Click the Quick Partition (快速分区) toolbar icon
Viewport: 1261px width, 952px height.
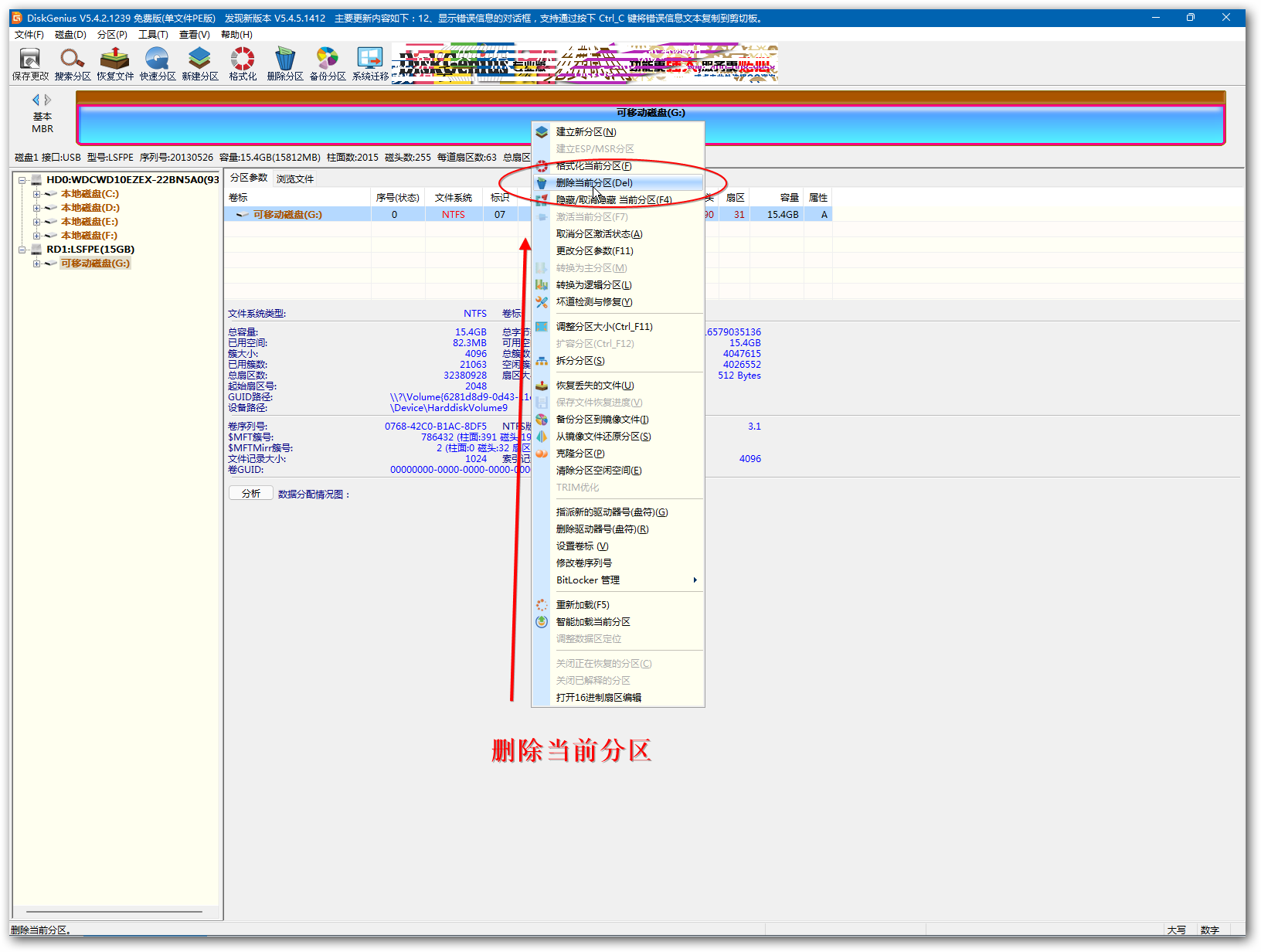click(158, 63)
